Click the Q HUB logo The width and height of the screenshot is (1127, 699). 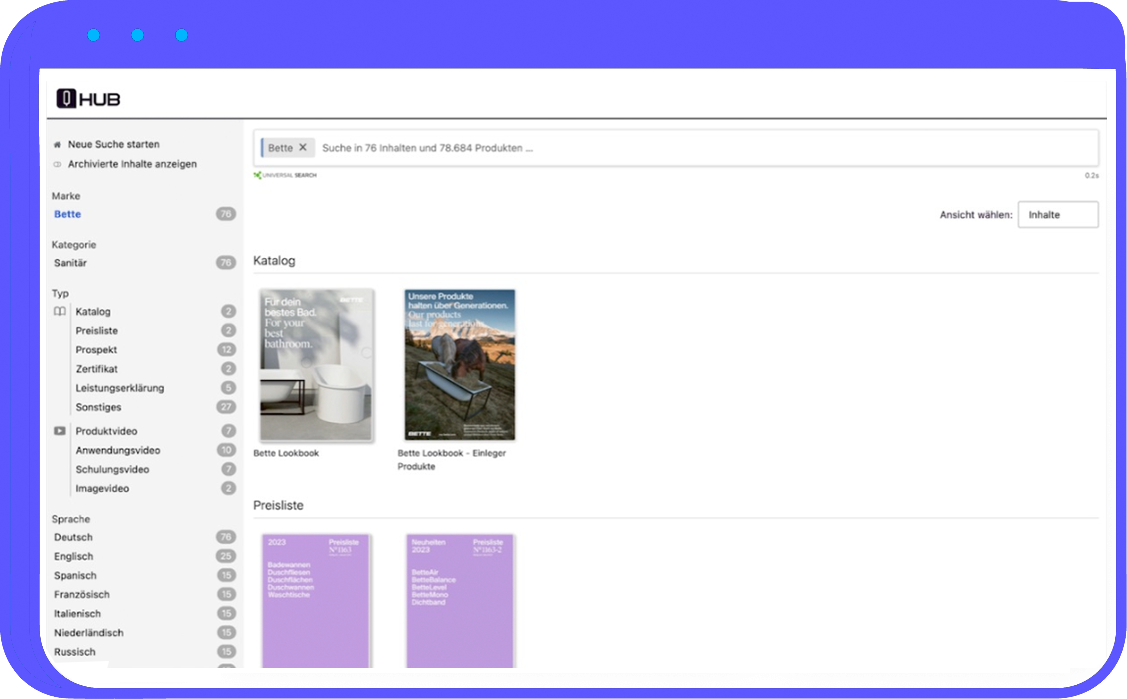88,99
